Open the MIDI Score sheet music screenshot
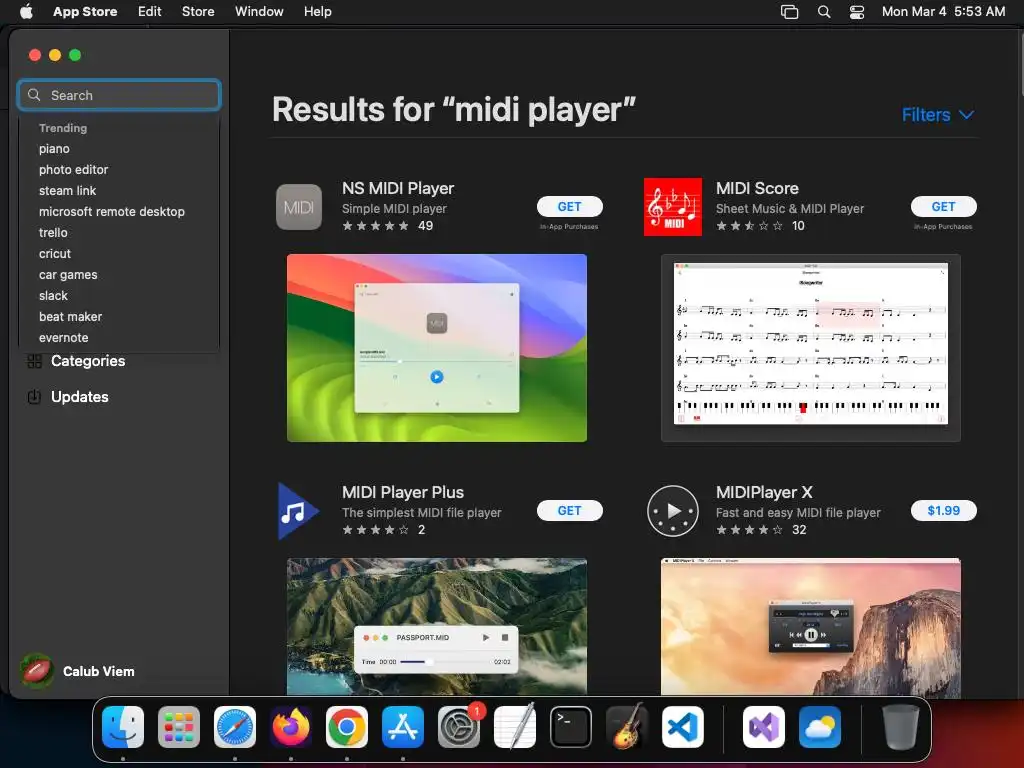Viewport: 1024px width, 768px height. coord(810,348)
